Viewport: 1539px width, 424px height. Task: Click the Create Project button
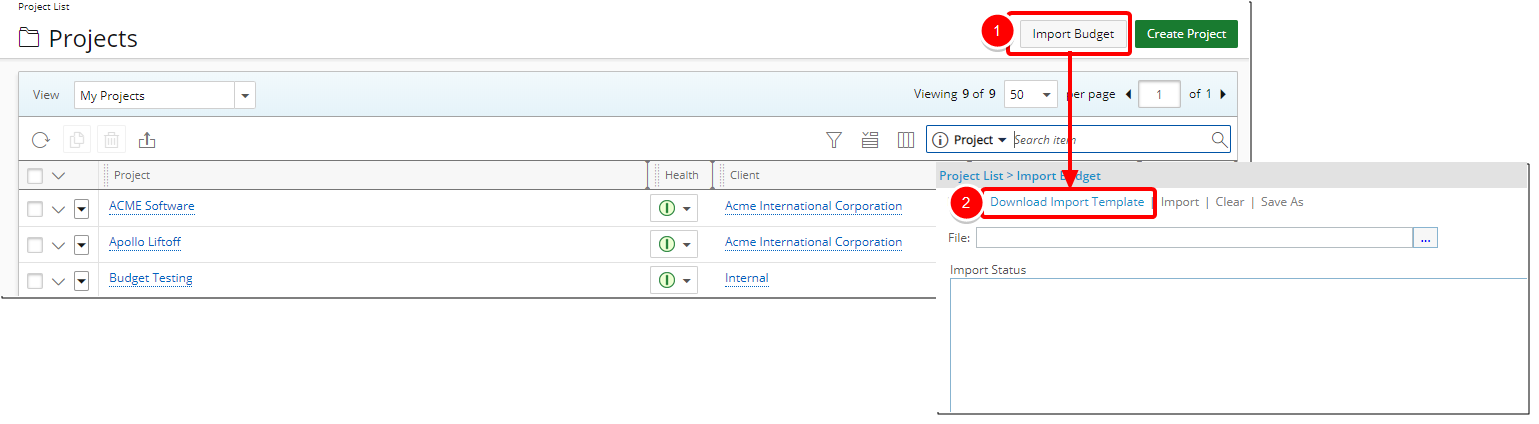click(1186, 34)
